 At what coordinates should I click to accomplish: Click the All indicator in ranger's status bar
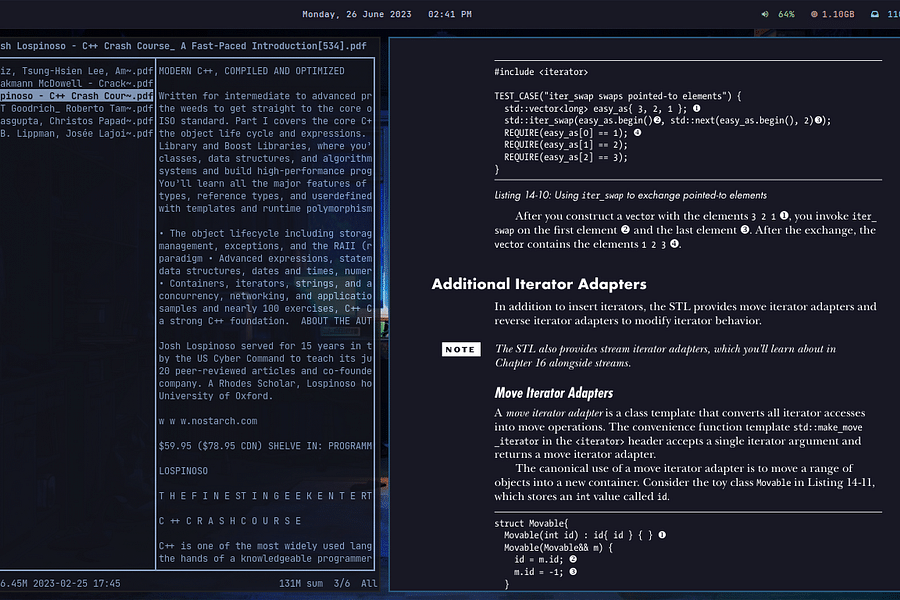click(369, 581)
